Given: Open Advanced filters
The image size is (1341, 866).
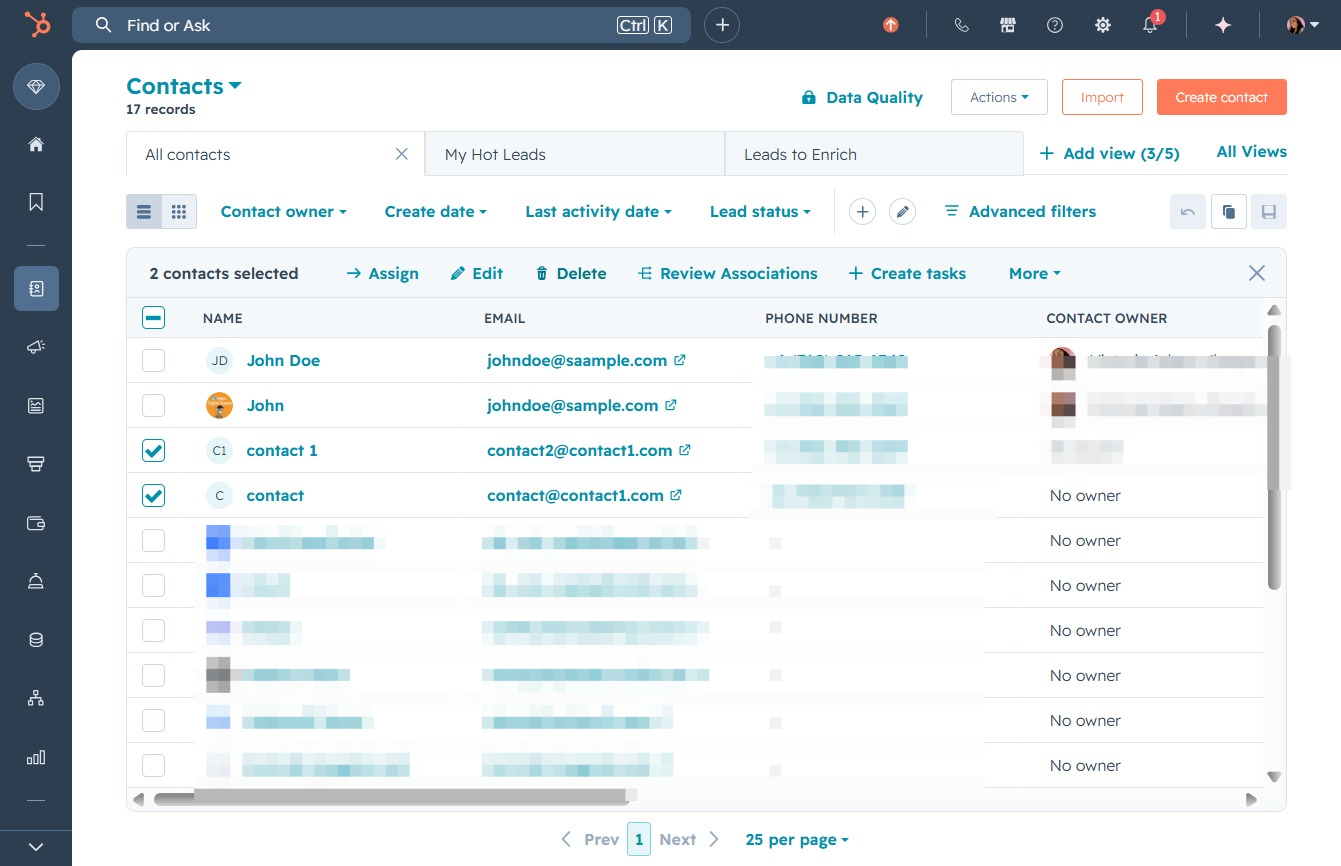Looking at the screenshot, I should click(x=1020, y=212).
